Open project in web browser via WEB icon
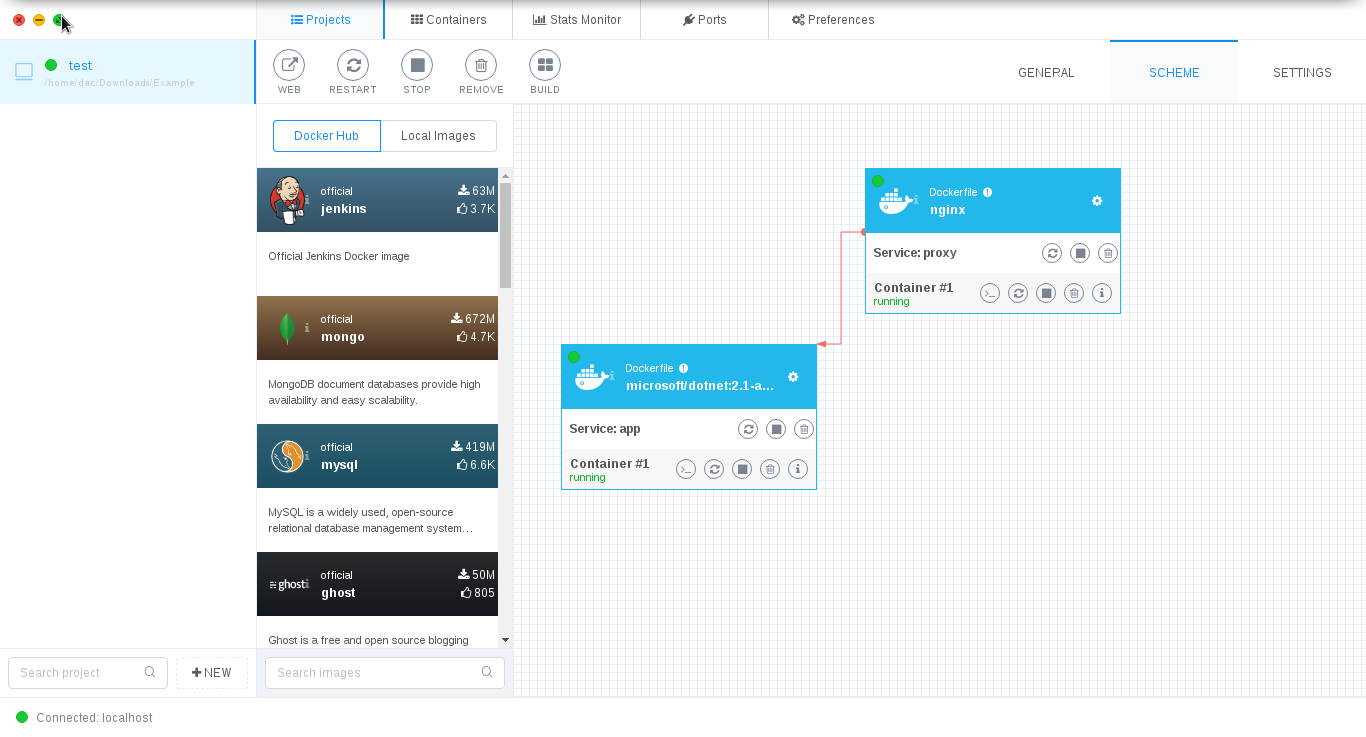The height and width of the screenshot is (737, 1366). point(289,66)
